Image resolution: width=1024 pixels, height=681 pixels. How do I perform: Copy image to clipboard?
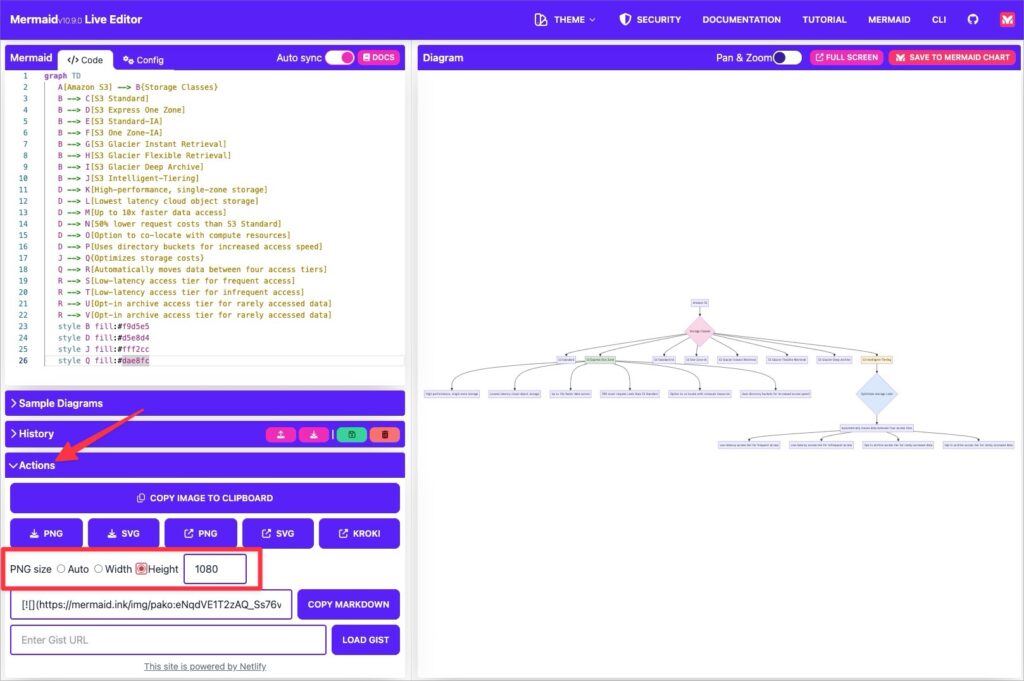(205, 498)
